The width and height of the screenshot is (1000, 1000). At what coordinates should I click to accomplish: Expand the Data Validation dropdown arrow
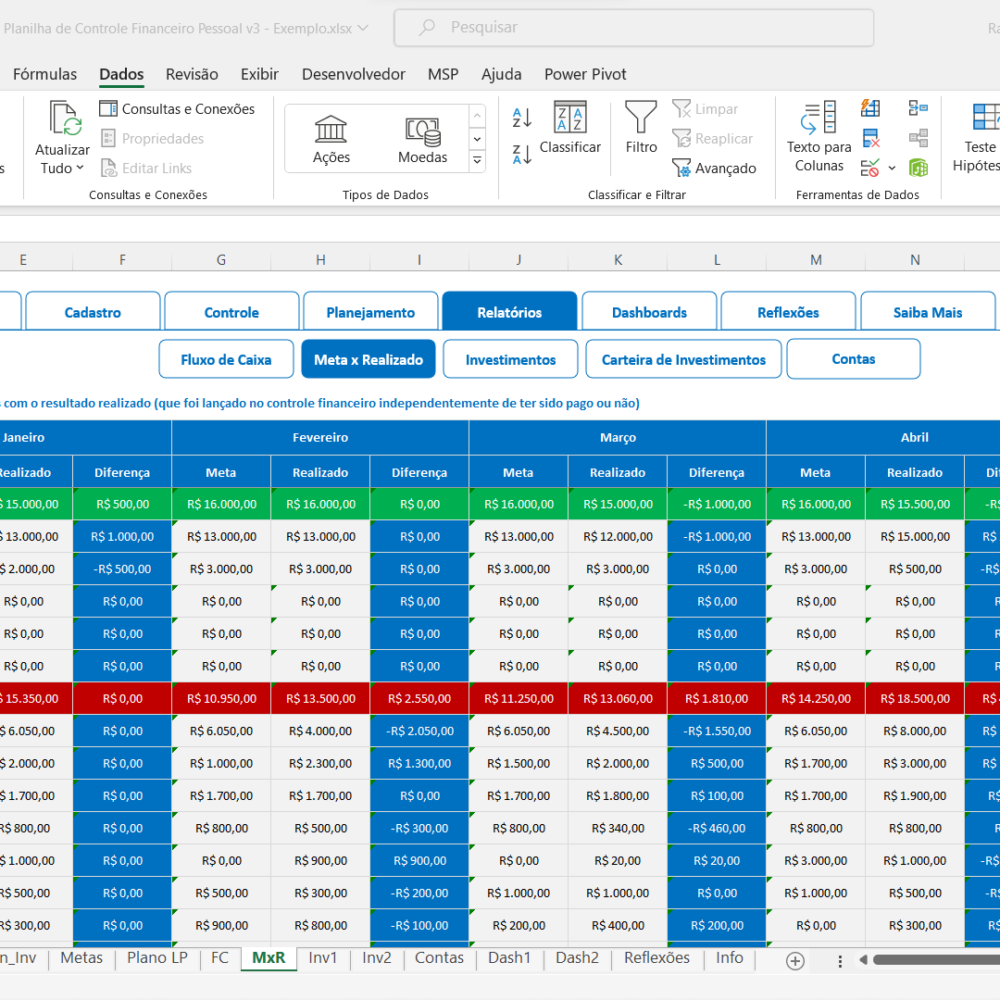[892, 168]
